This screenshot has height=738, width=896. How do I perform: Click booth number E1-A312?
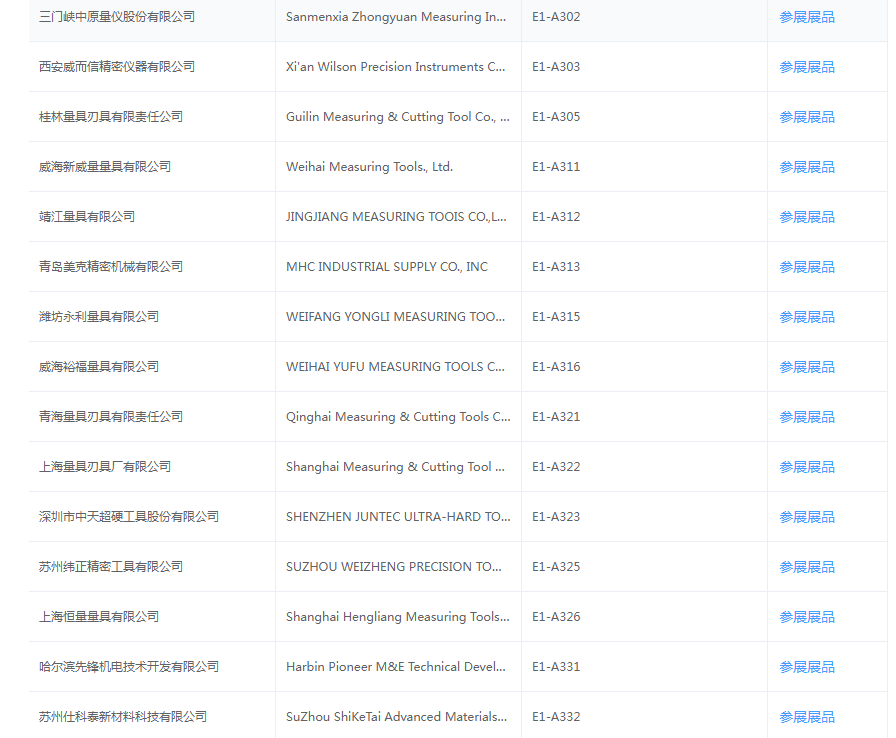pyautogui.click(x=556, y=216)
